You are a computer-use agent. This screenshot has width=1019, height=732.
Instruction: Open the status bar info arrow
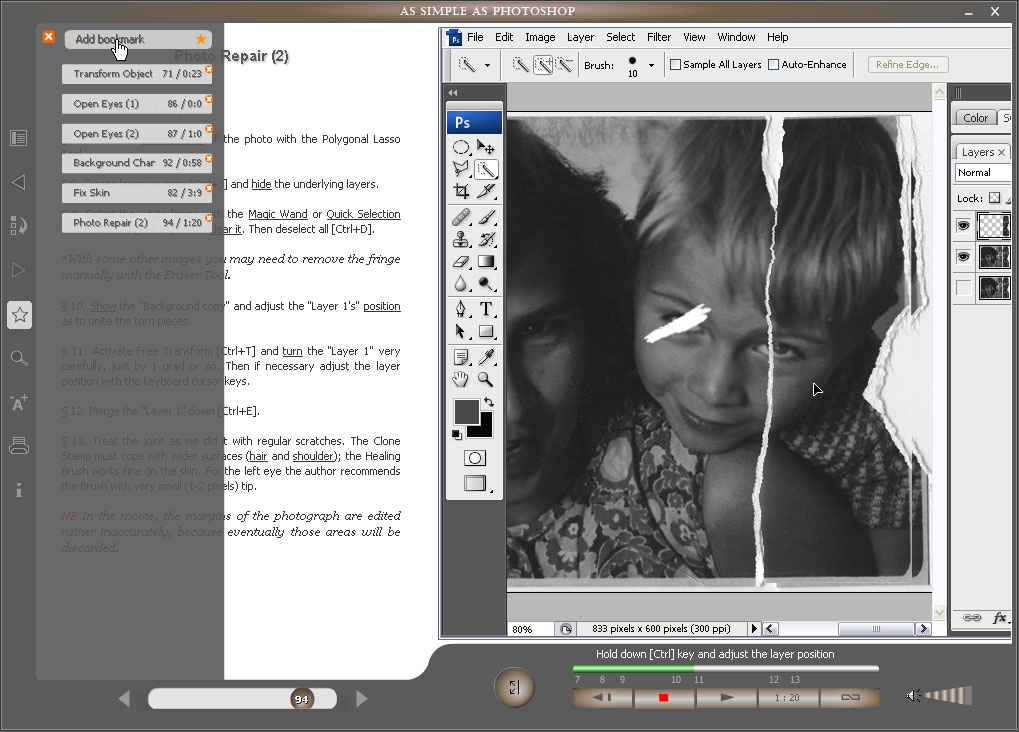[754, 629]
